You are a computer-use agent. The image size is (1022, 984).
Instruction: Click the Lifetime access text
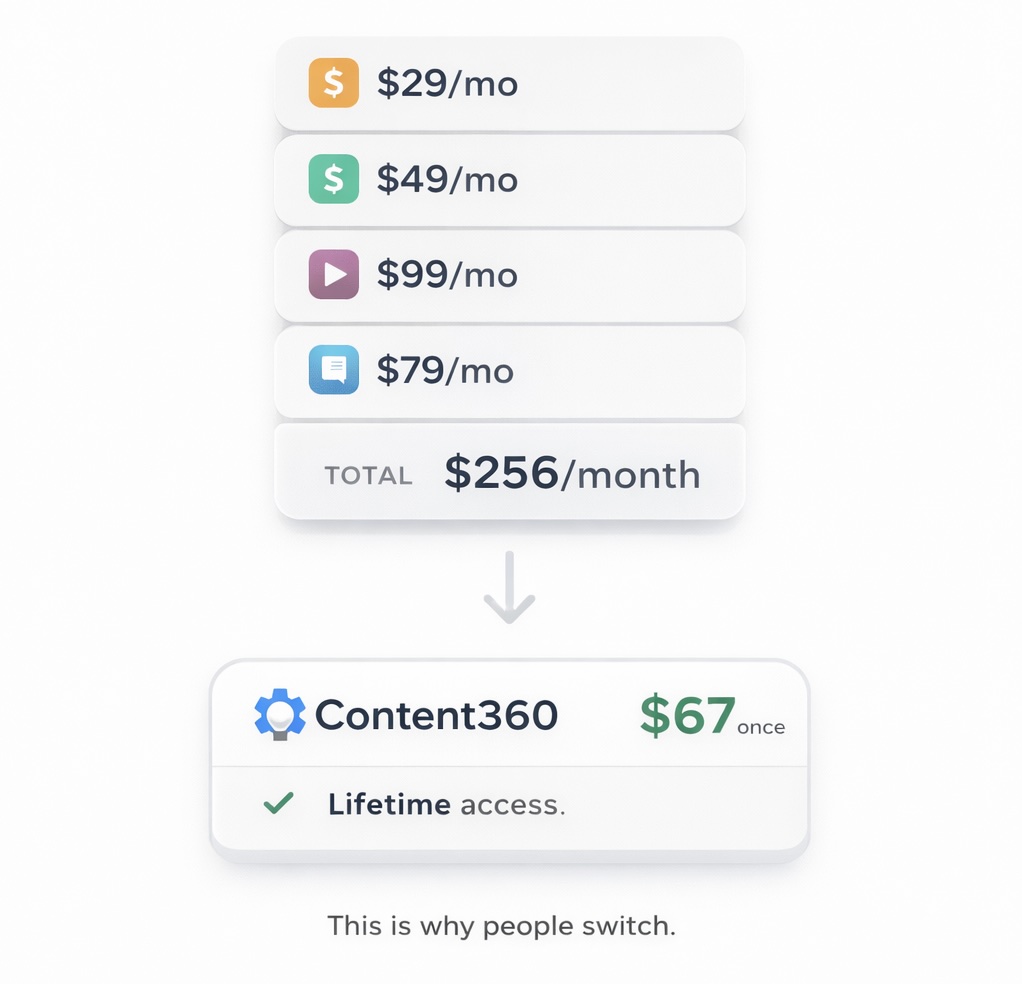pos(446,804)
